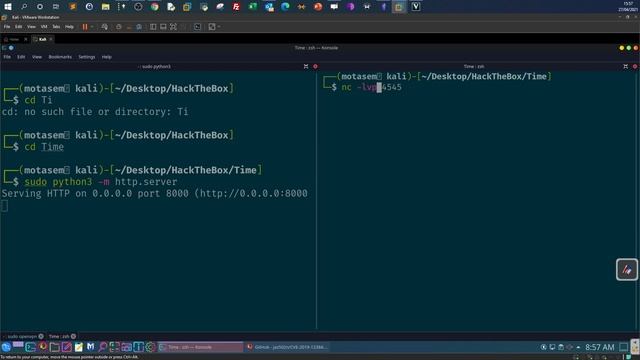This screenshot has height=360, width=640.
Task: Switch to the GitHub browser window task
Action: point(287,347)
